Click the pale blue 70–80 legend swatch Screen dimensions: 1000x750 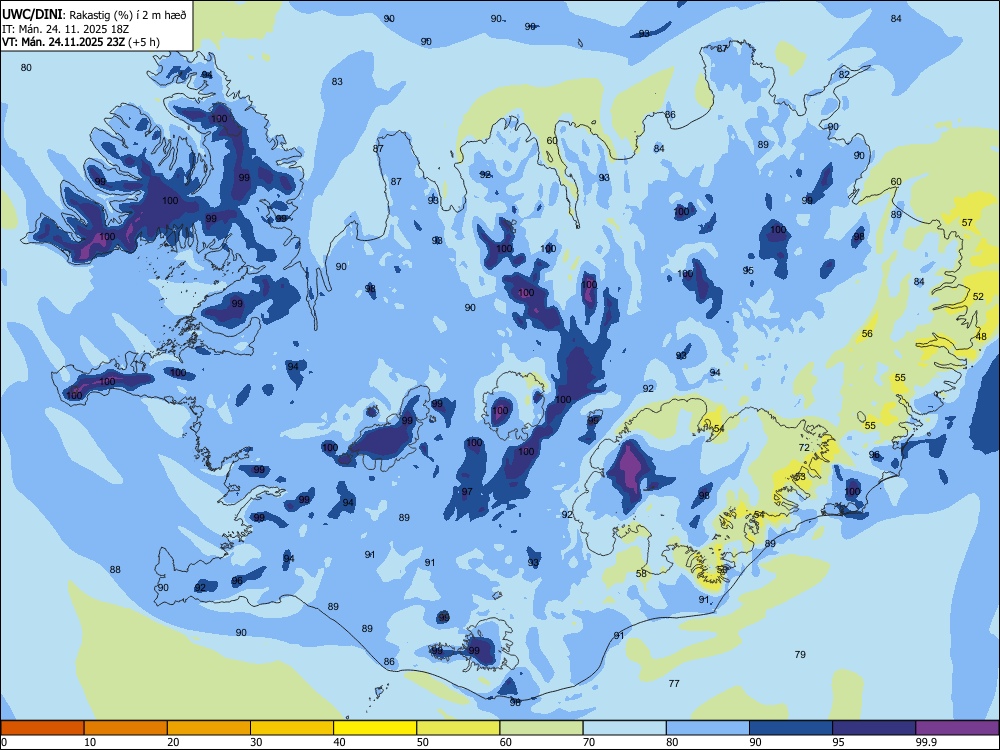(624, 728)
